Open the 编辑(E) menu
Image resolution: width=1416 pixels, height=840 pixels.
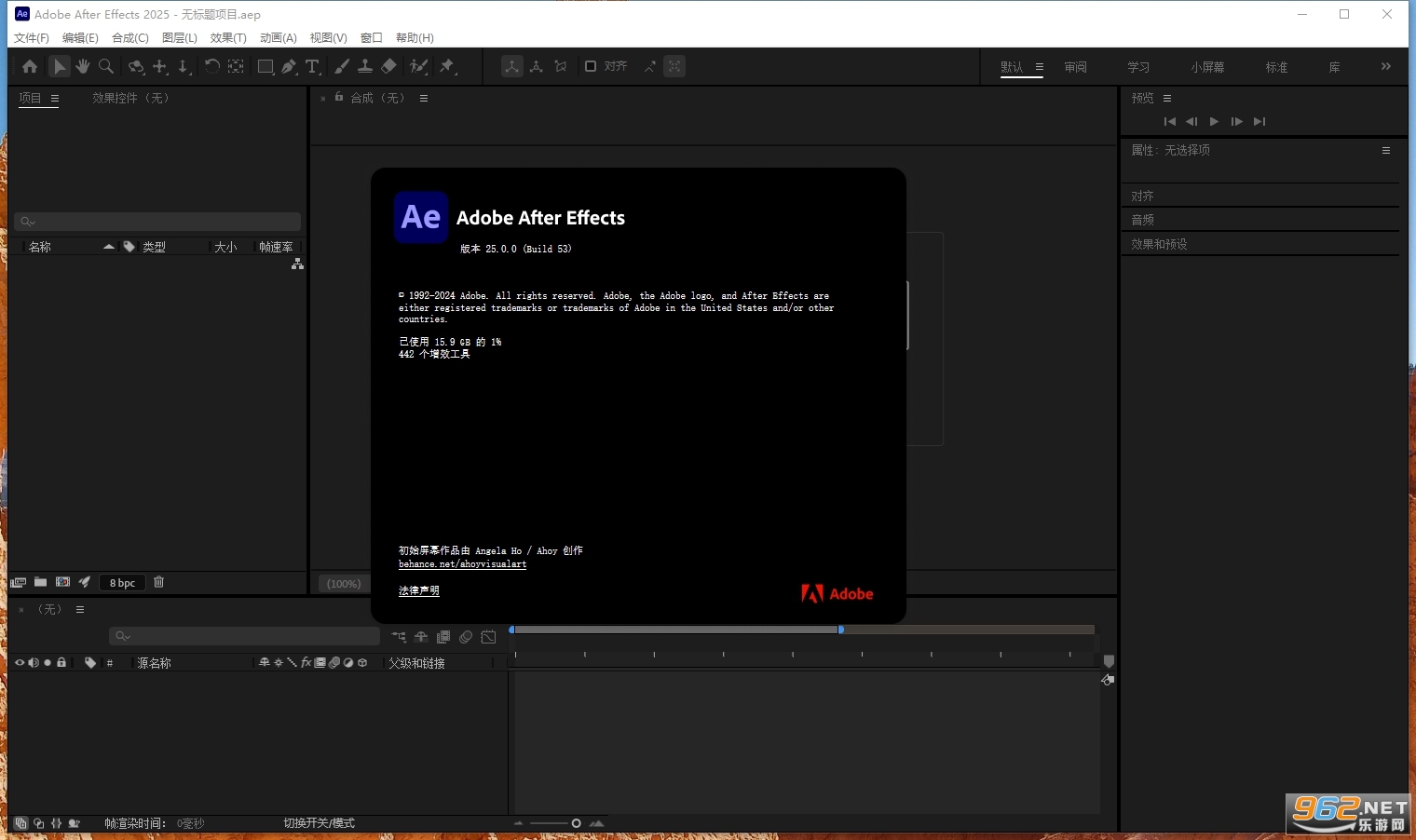coord(80,37)
